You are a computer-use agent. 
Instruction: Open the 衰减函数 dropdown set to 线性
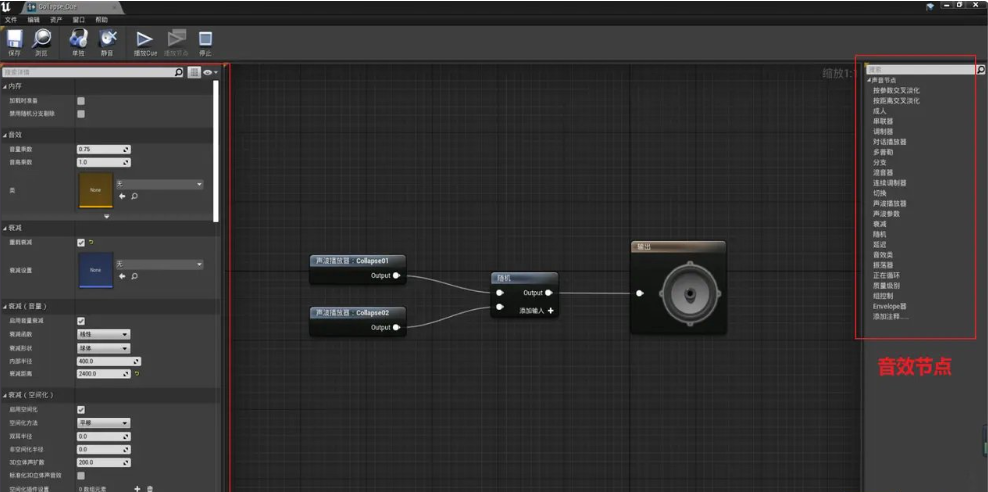(x=103, y=335)
